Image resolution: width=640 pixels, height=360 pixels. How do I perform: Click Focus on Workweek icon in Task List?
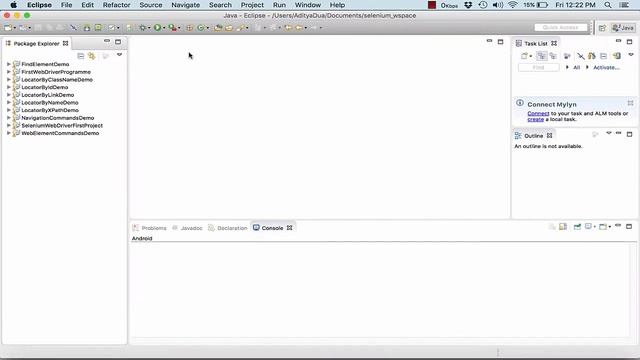pyautogui.click(x=567, y=56)
